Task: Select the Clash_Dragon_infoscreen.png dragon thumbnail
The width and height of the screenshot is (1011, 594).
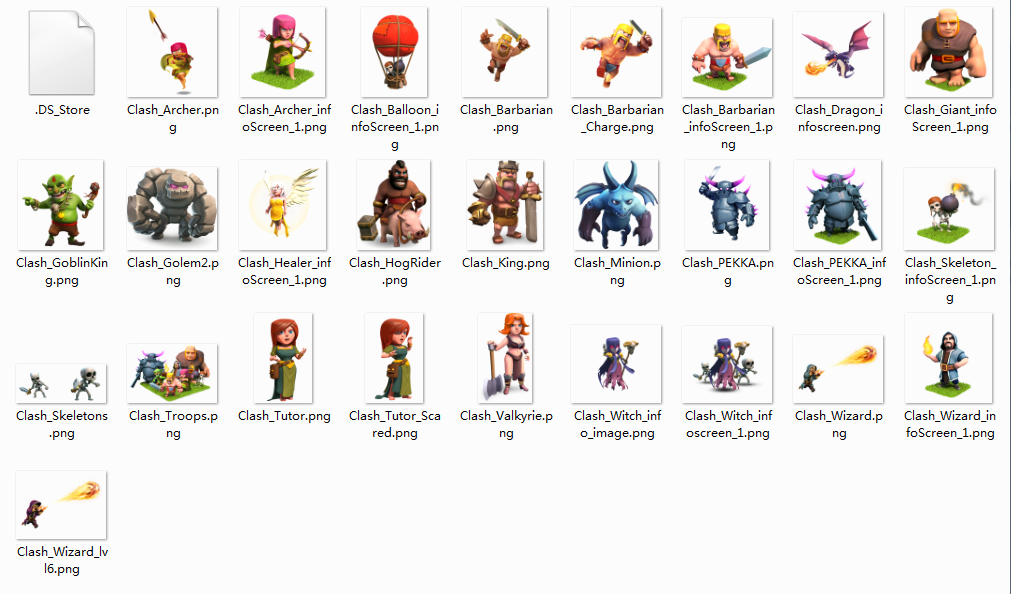Action: pos(838,54)
